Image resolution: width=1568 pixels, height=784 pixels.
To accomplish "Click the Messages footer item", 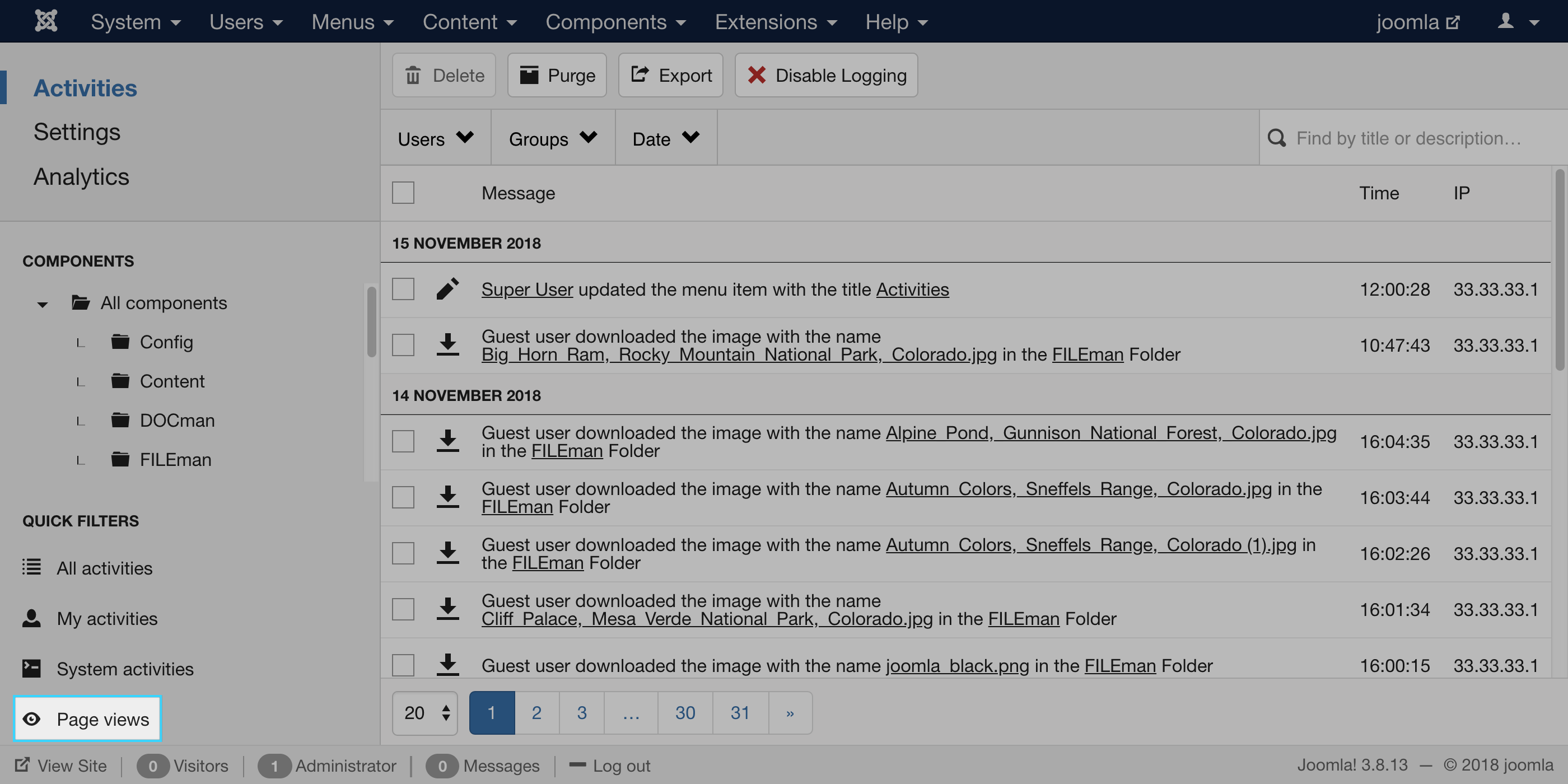I will [x=483, y=765].
